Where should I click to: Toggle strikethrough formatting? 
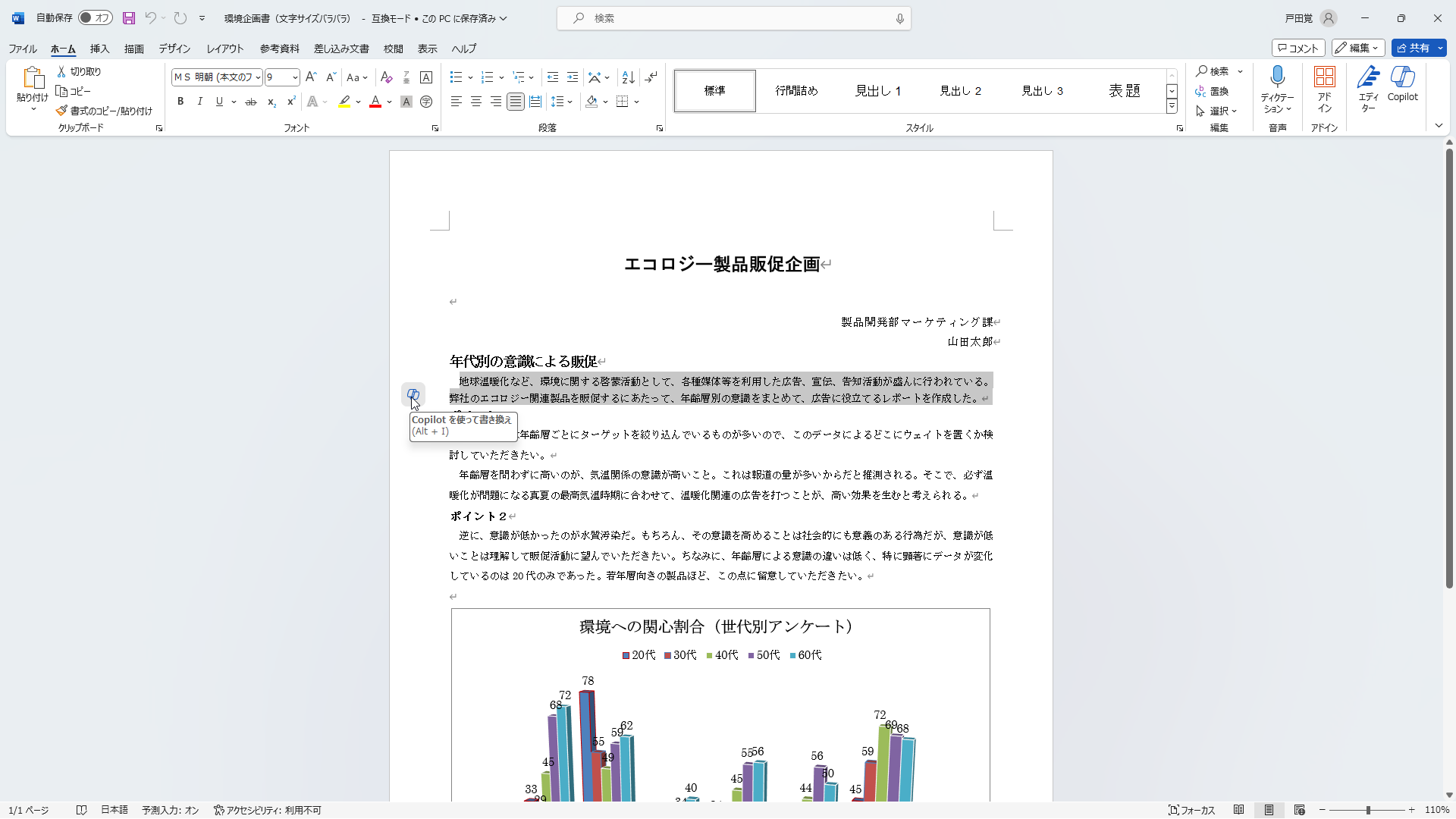coord(251,101)
